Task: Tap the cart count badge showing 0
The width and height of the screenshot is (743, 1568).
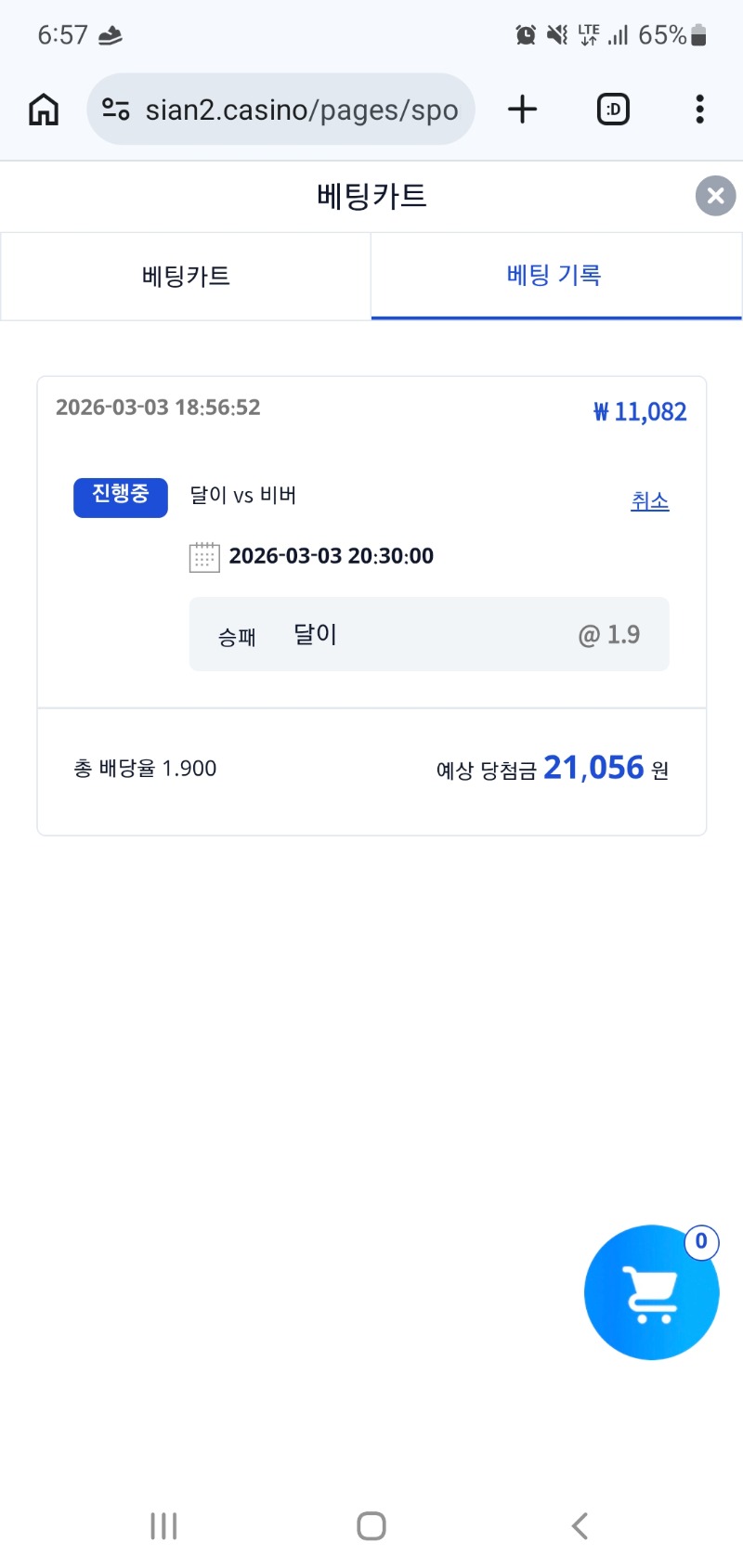Action: coord(701,1241)
